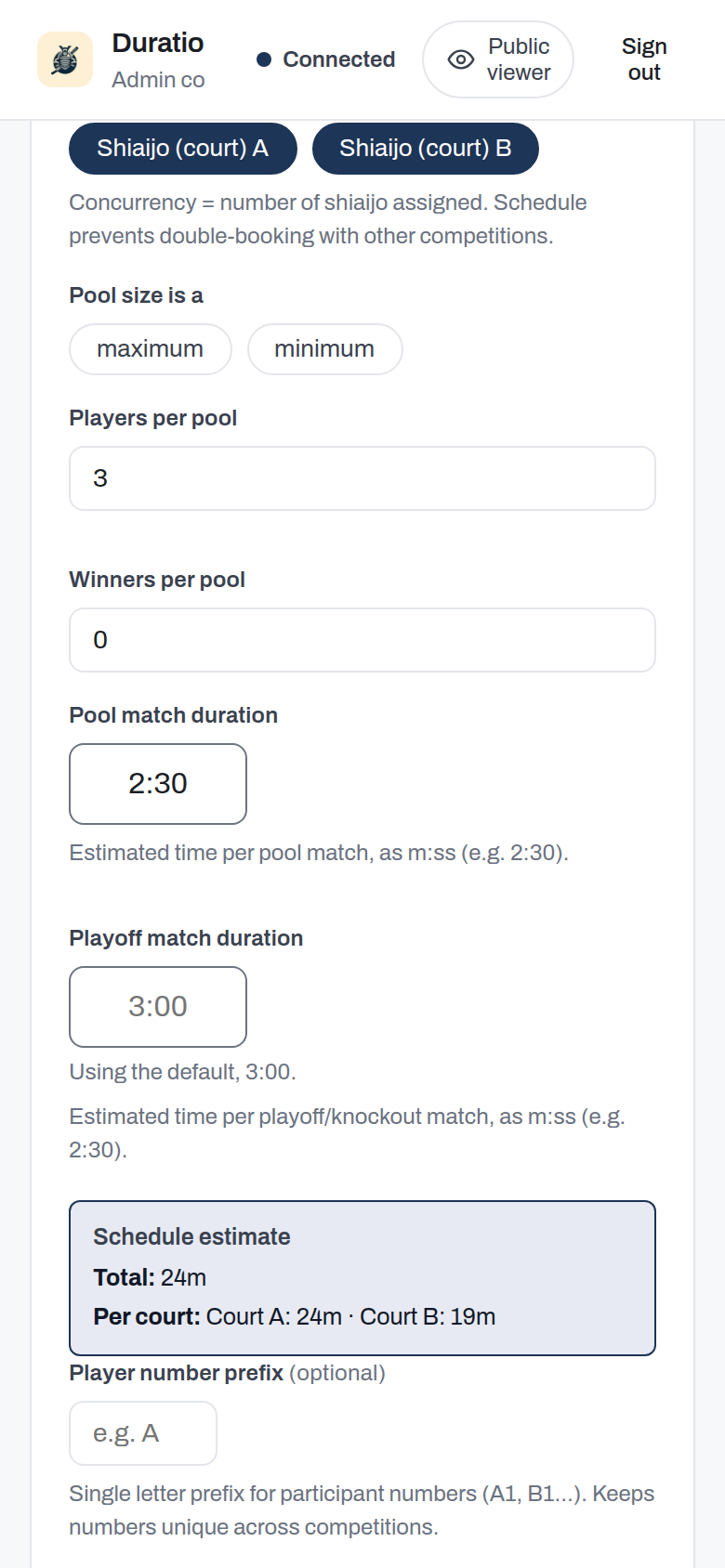Open the Public viewer page
This screenshot has height=1568, width=725.
pos(498,59)
